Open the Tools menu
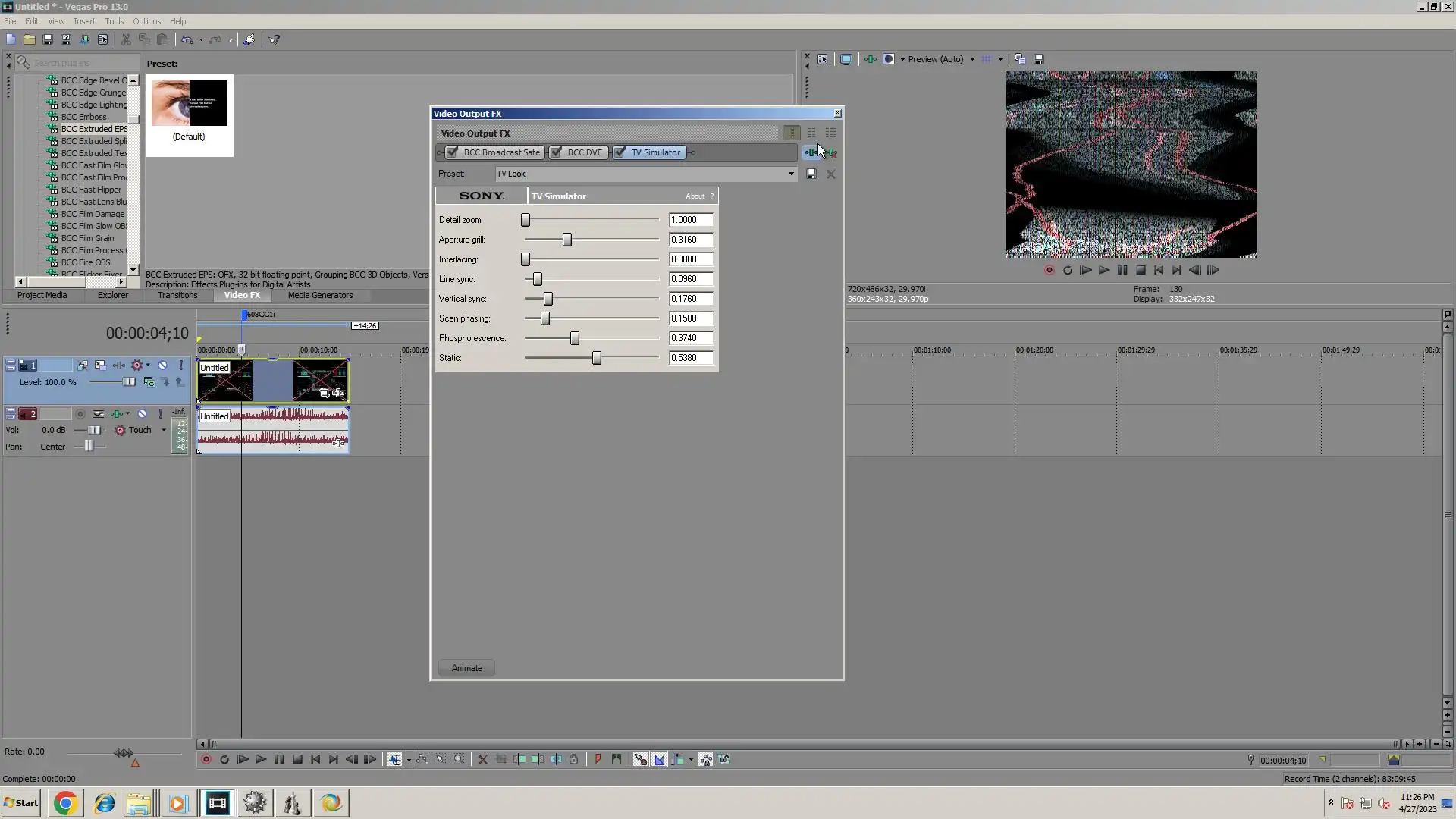Screen dimensions: 1456x819 pyautogui.click(x=114, y=21)
